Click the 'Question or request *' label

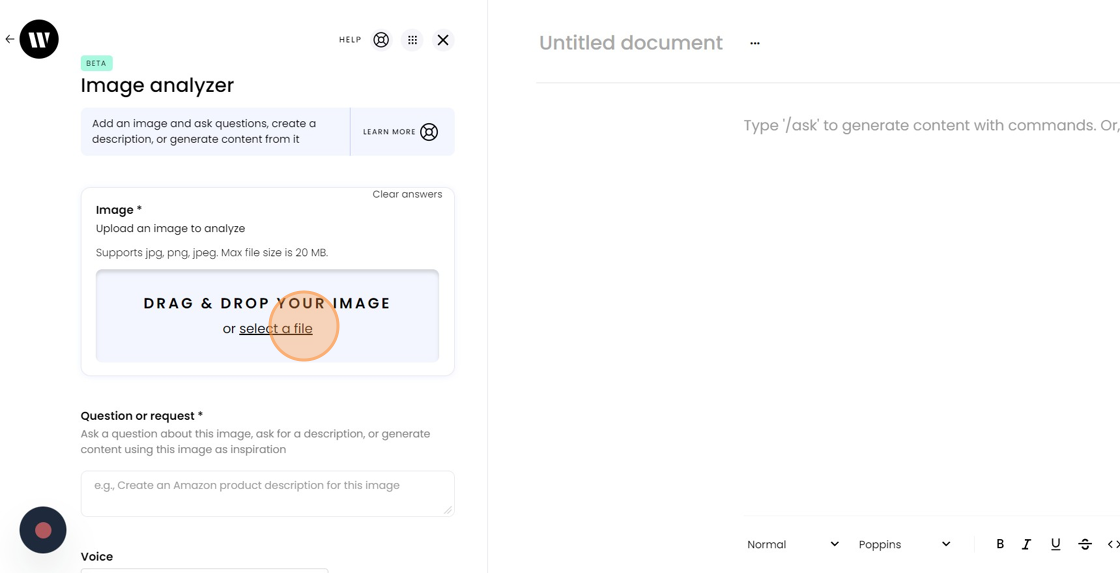click(x=141, y=416)
